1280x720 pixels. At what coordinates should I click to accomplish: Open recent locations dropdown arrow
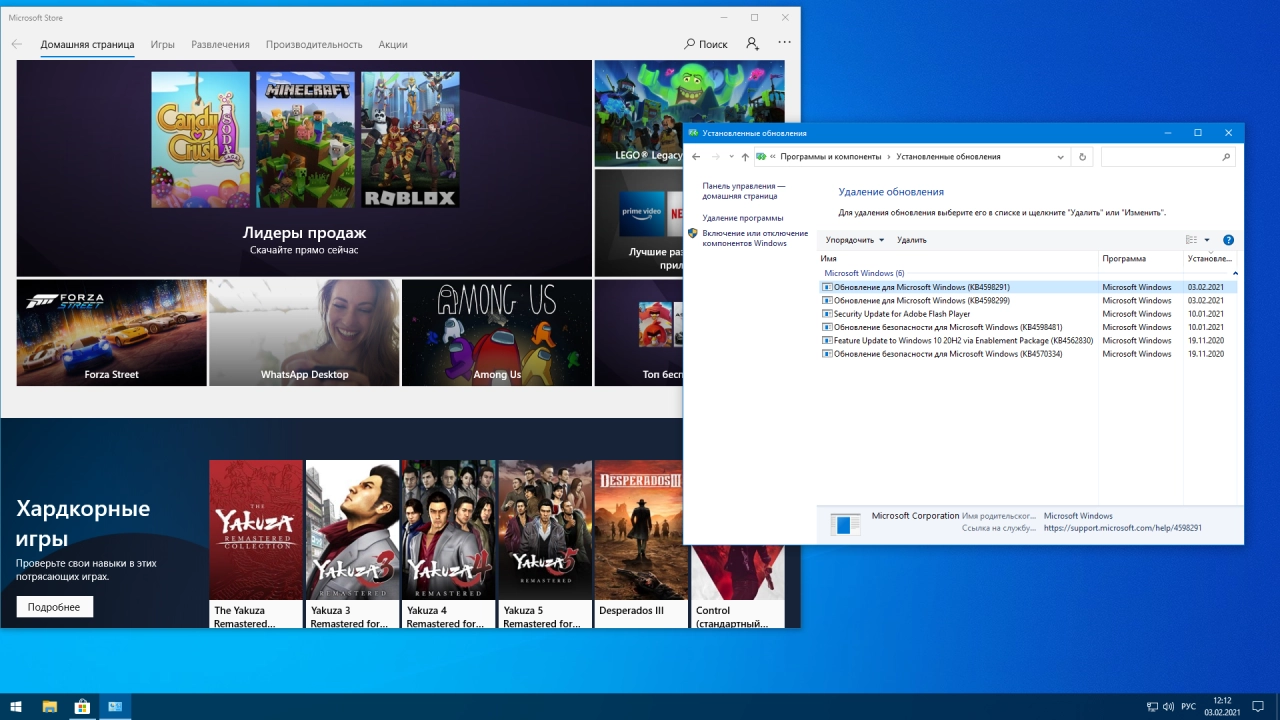tap(731, 157)
